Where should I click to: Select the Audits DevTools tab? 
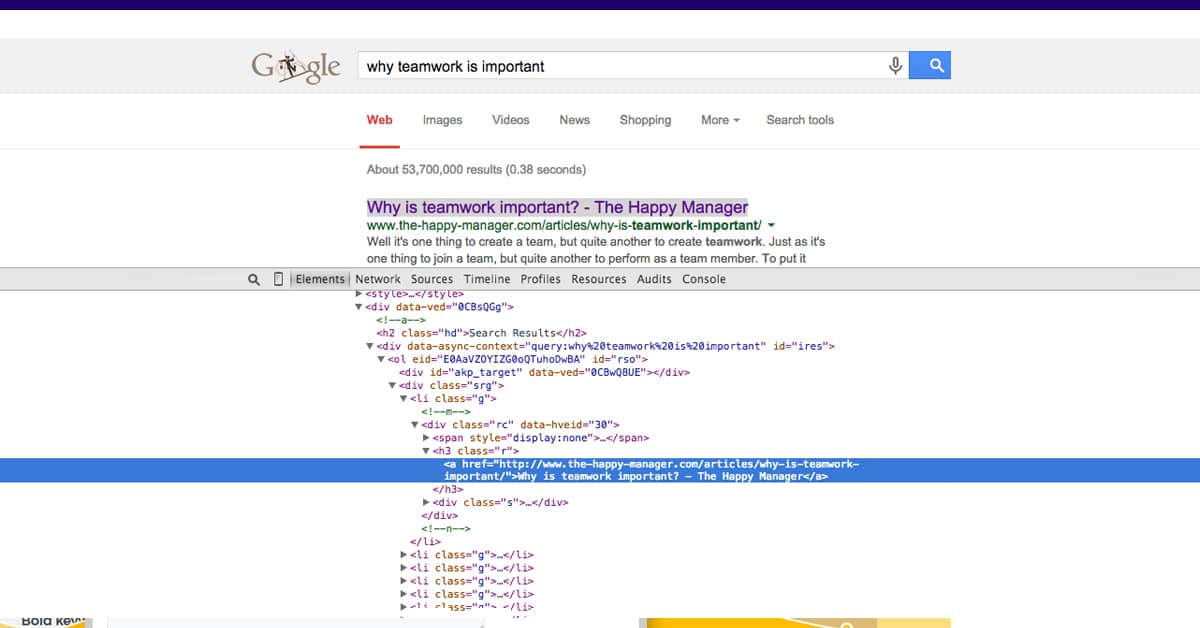pos(655,279)
